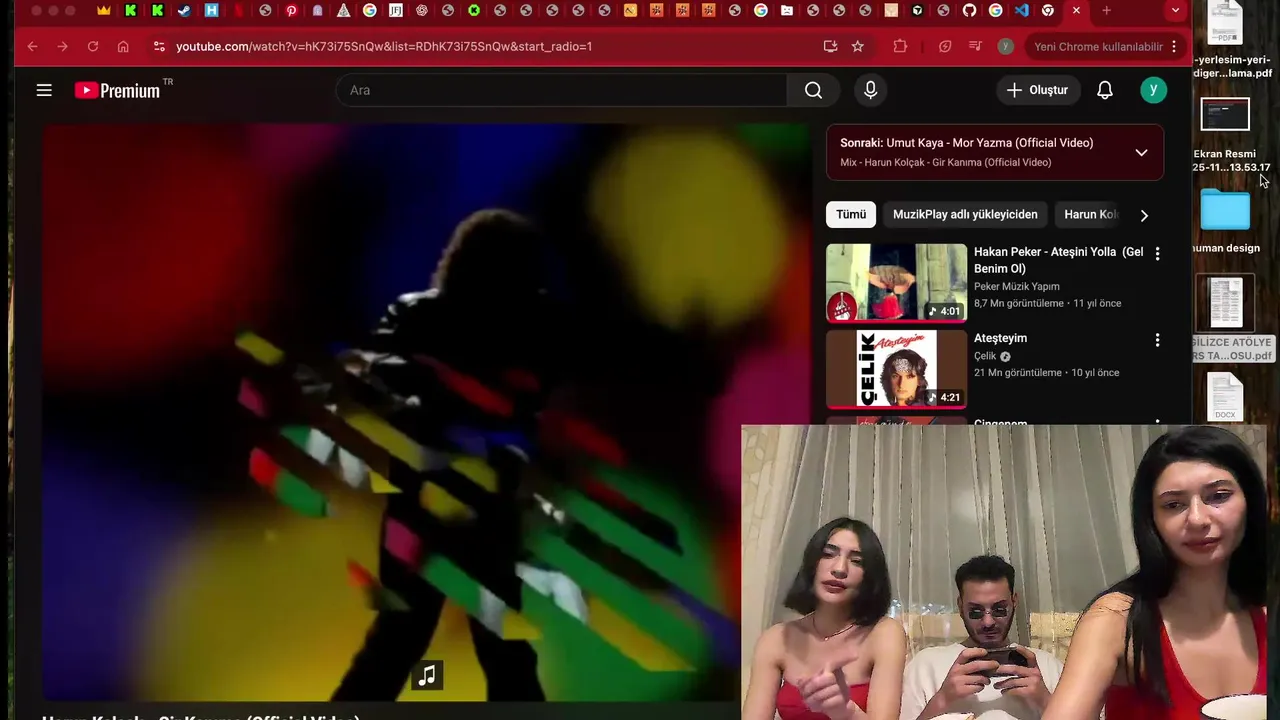
Task: Click 'Mix - Harun Kolçak - Gir Kanıma' text
Action: pyautogui.click(x=945, y=162)
